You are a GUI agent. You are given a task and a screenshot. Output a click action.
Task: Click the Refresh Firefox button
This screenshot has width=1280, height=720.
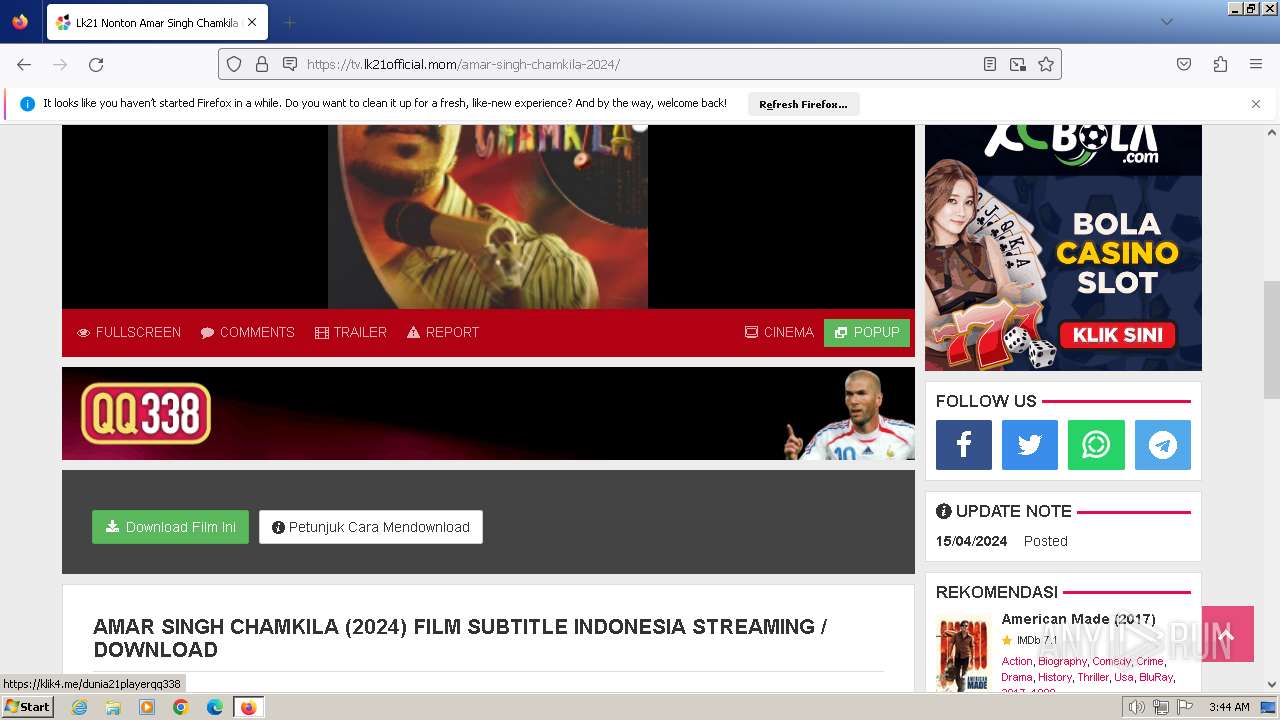(803, 104)
